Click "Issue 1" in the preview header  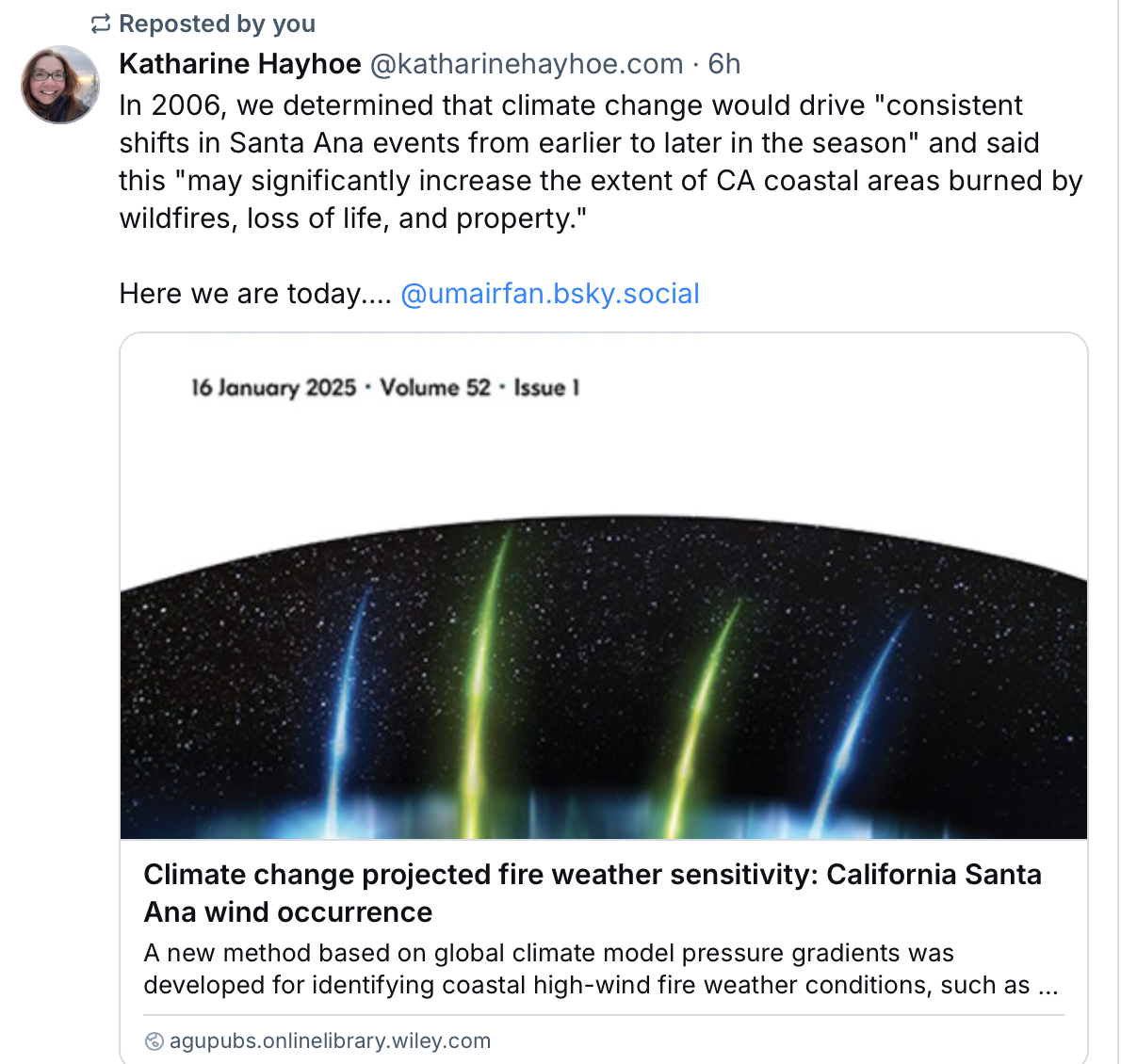tap(546, 388)
